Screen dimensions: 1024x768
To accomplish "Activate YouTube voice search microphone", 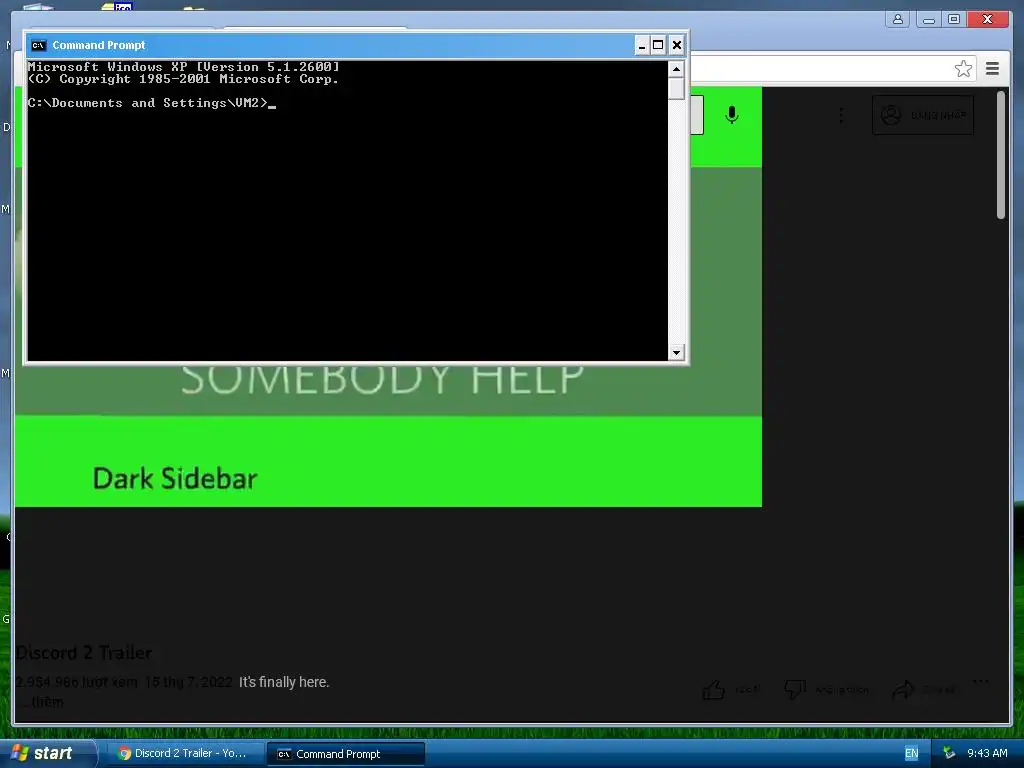I will (x=731, y=115).
